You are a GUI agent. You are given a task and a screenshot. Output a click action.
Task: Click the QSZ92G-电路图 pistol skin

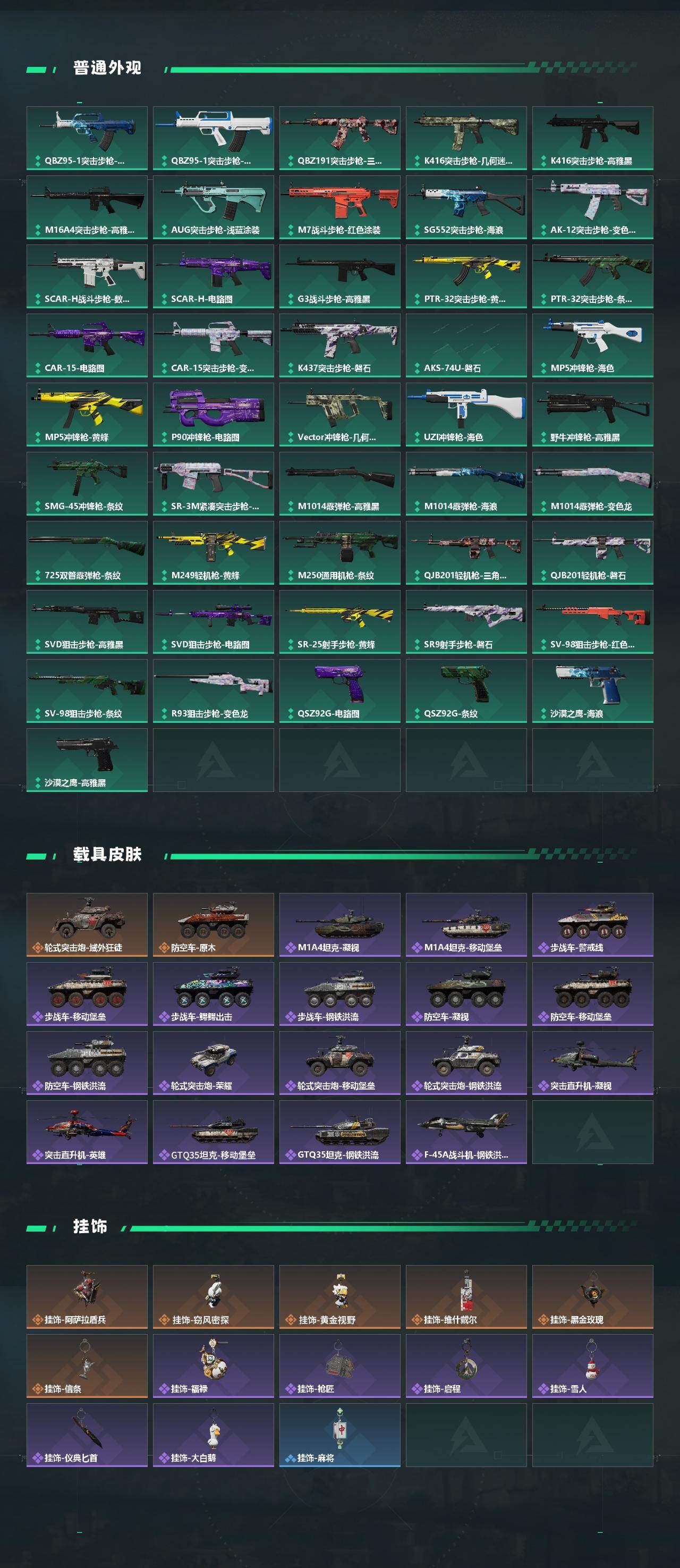coord(340,690)
